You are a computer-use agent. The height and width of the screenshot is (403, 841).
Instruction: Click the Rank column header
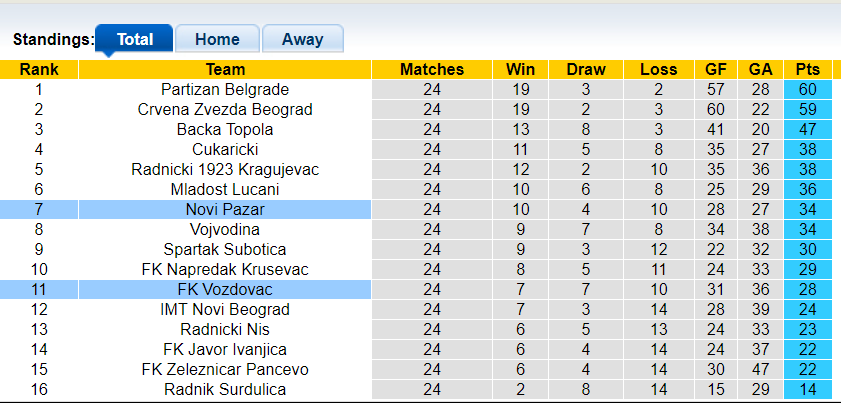[x=39, y=69]
